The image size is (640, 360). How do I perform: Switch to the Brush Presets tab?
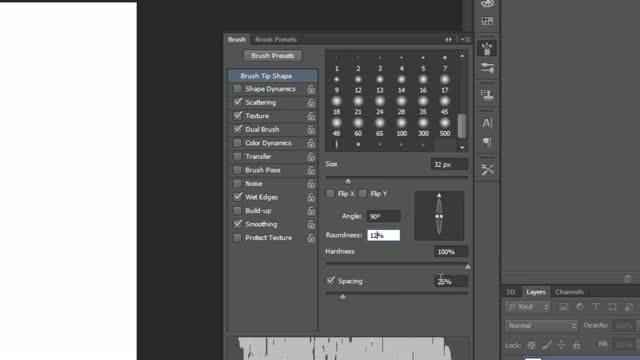276,40
